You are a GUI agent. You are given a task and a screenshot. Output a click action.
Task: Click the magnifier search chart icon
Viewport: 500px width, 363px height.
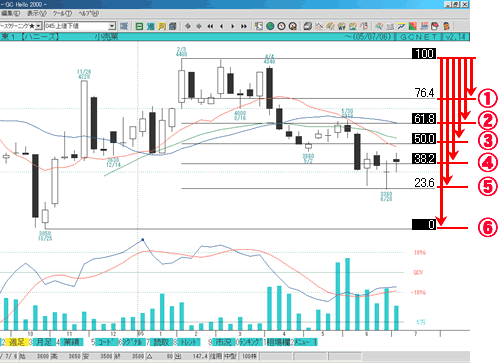tap(379, 26)
